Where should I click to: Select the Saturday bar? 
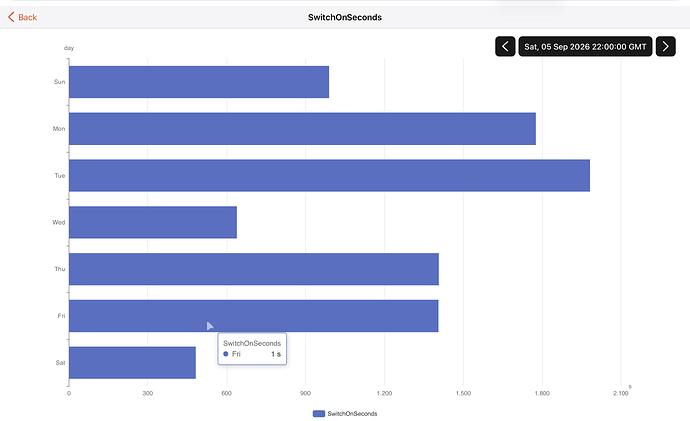tap(132, 362)
